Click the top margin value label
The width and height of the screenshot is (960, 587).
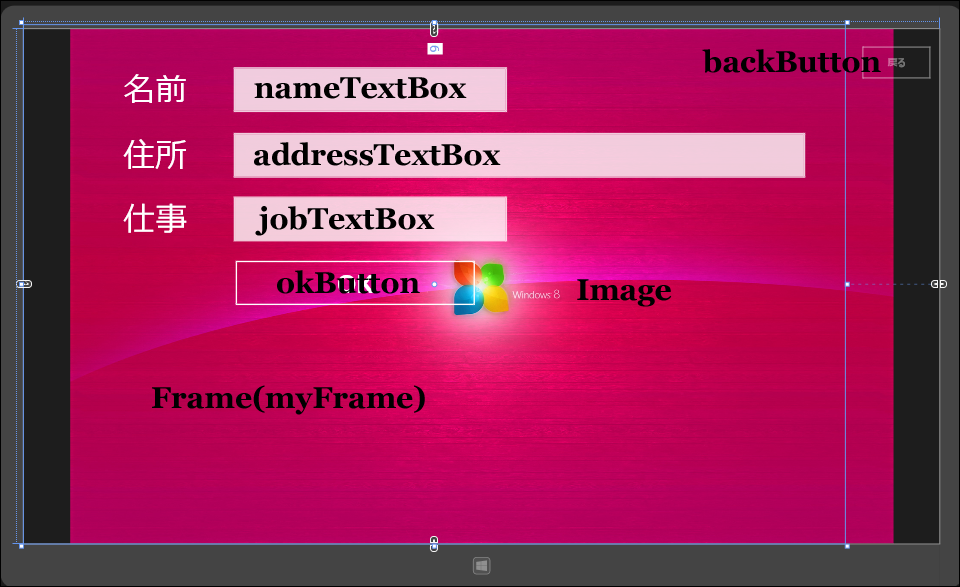coord(435,49)
